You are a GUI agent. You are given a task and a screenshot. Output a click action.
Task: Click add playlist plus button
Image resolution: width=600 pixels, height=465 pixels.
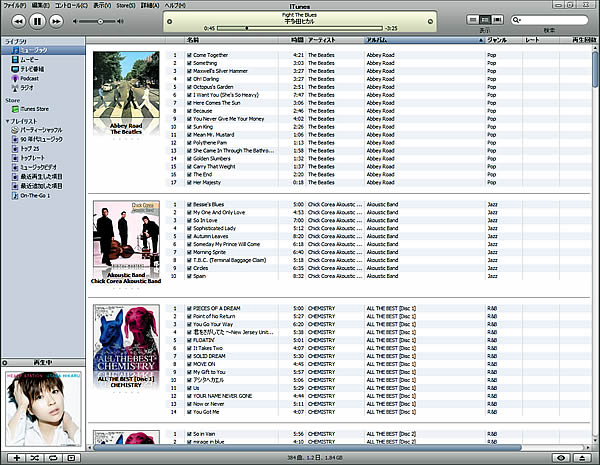[16, 458]
